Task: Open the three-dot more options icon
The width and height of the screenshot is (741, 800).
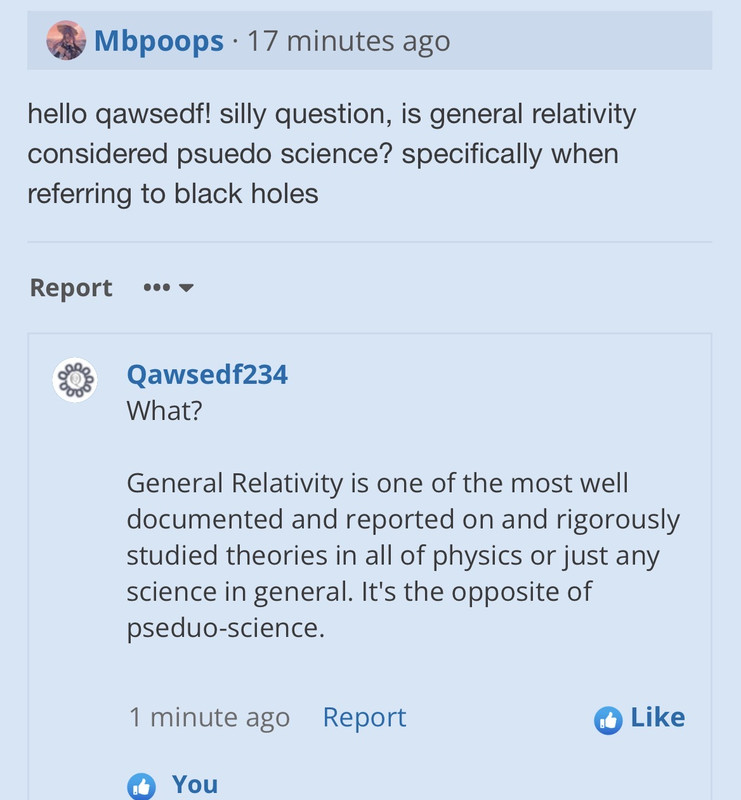Action: 157,288
